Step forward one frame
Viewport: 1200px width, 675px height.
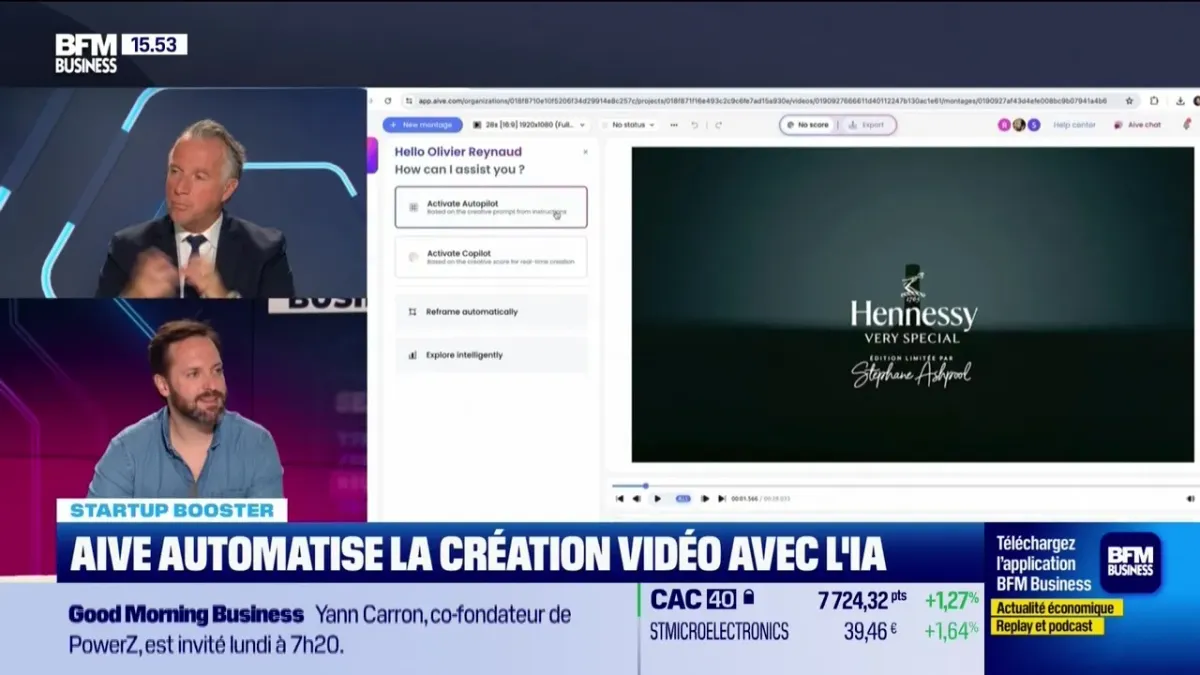tap(705, 498)
